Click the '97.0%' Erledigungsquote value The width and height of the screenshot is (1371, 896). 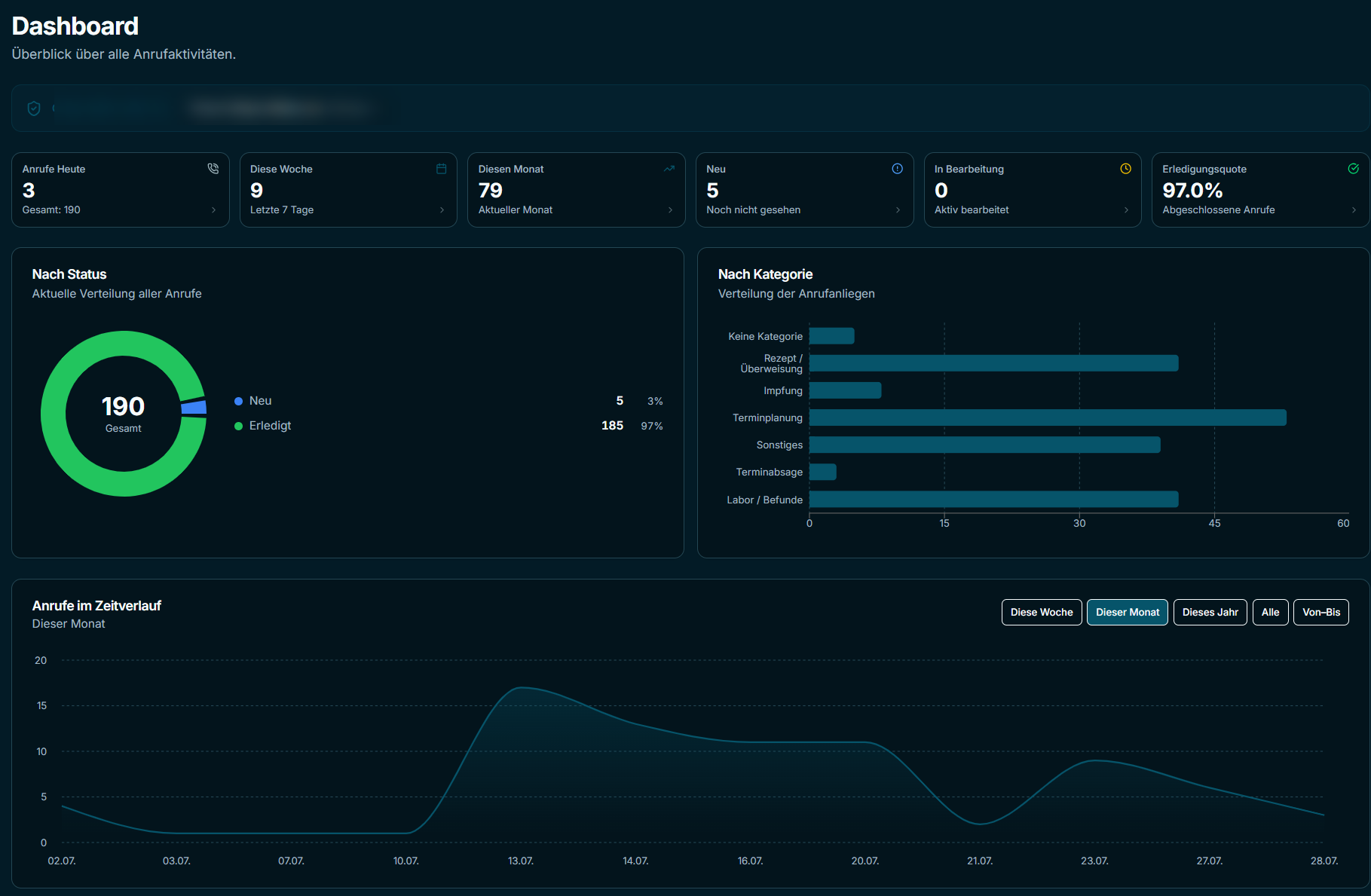(1192, 190)
